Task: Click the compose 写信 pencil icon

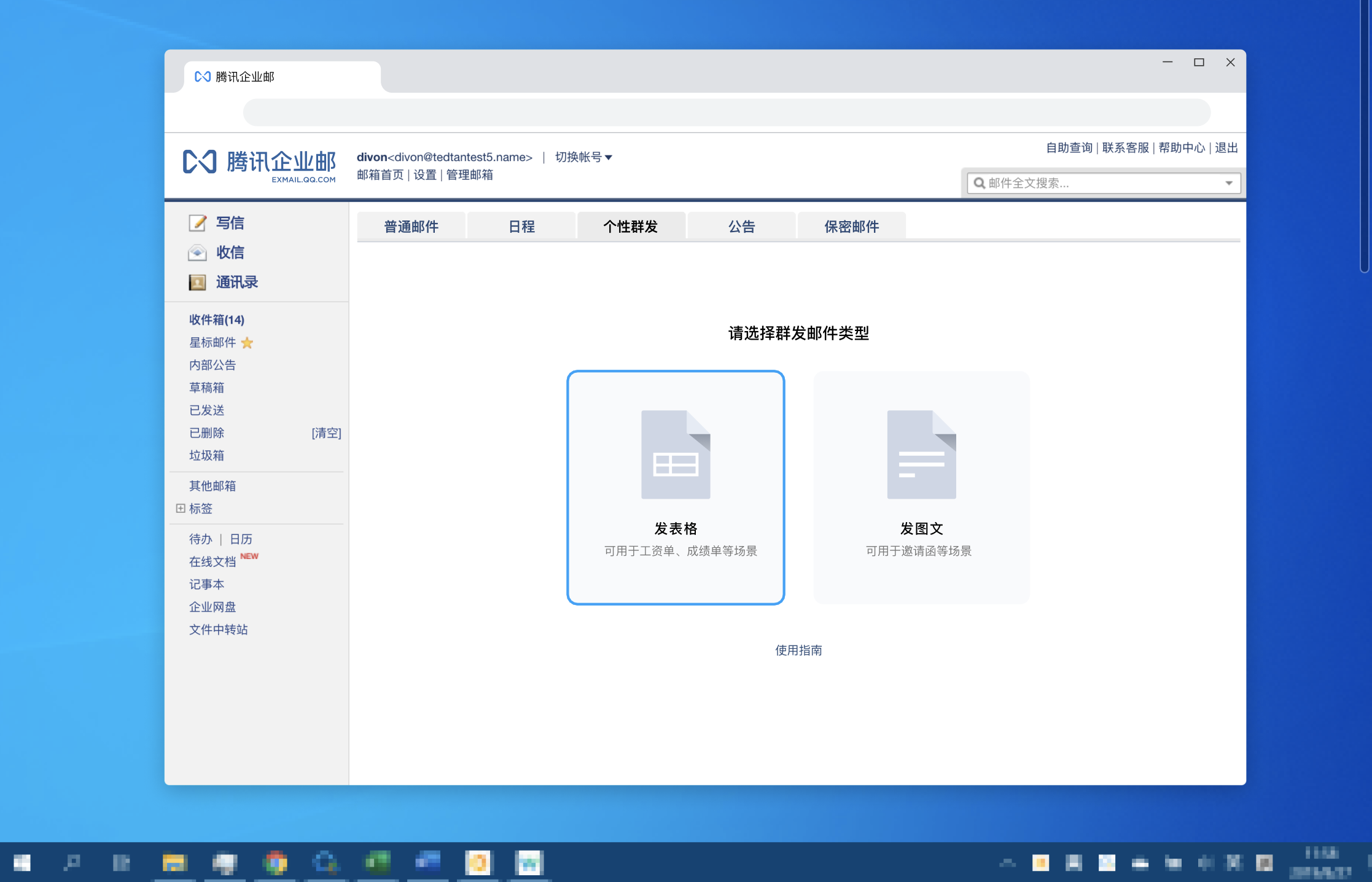Action: tap(197, 223)
